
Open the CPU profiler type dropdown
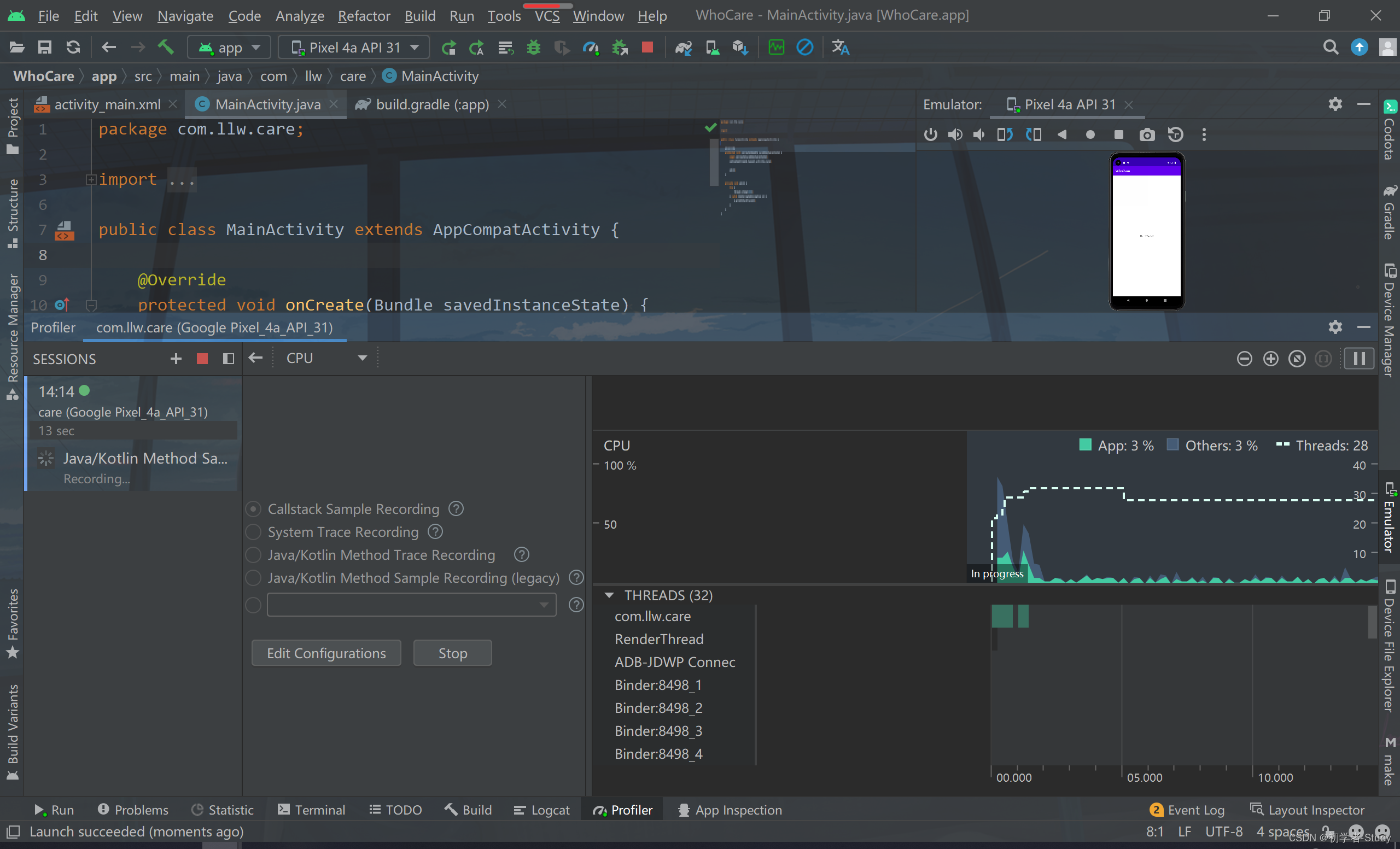click(326, 358)
